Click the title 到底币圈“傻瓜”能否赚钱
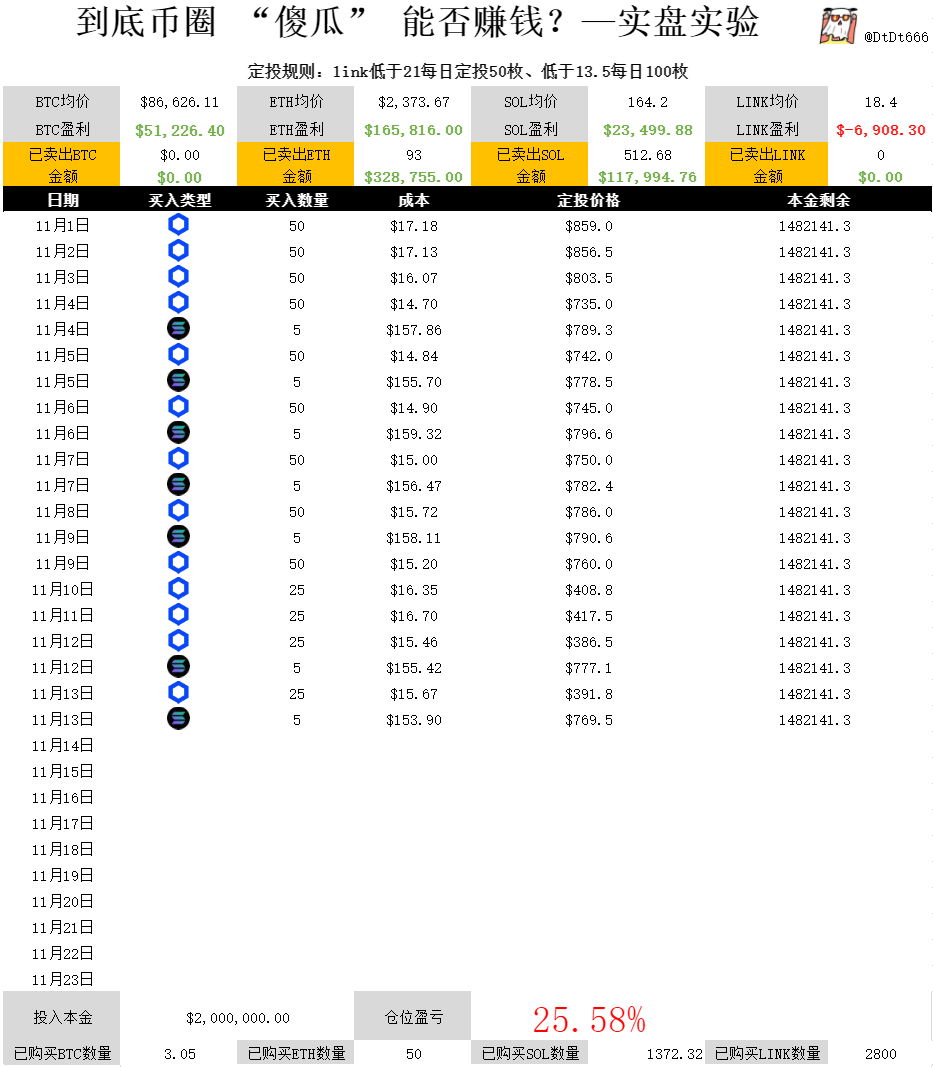Viewport: 933px width, 1067px height. (x=417, y=22)
